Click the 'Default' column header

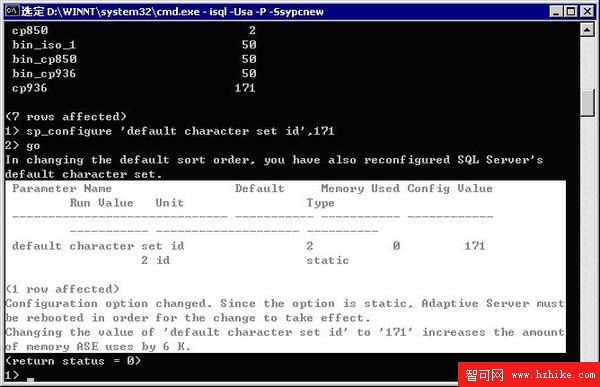pos(259,188)
